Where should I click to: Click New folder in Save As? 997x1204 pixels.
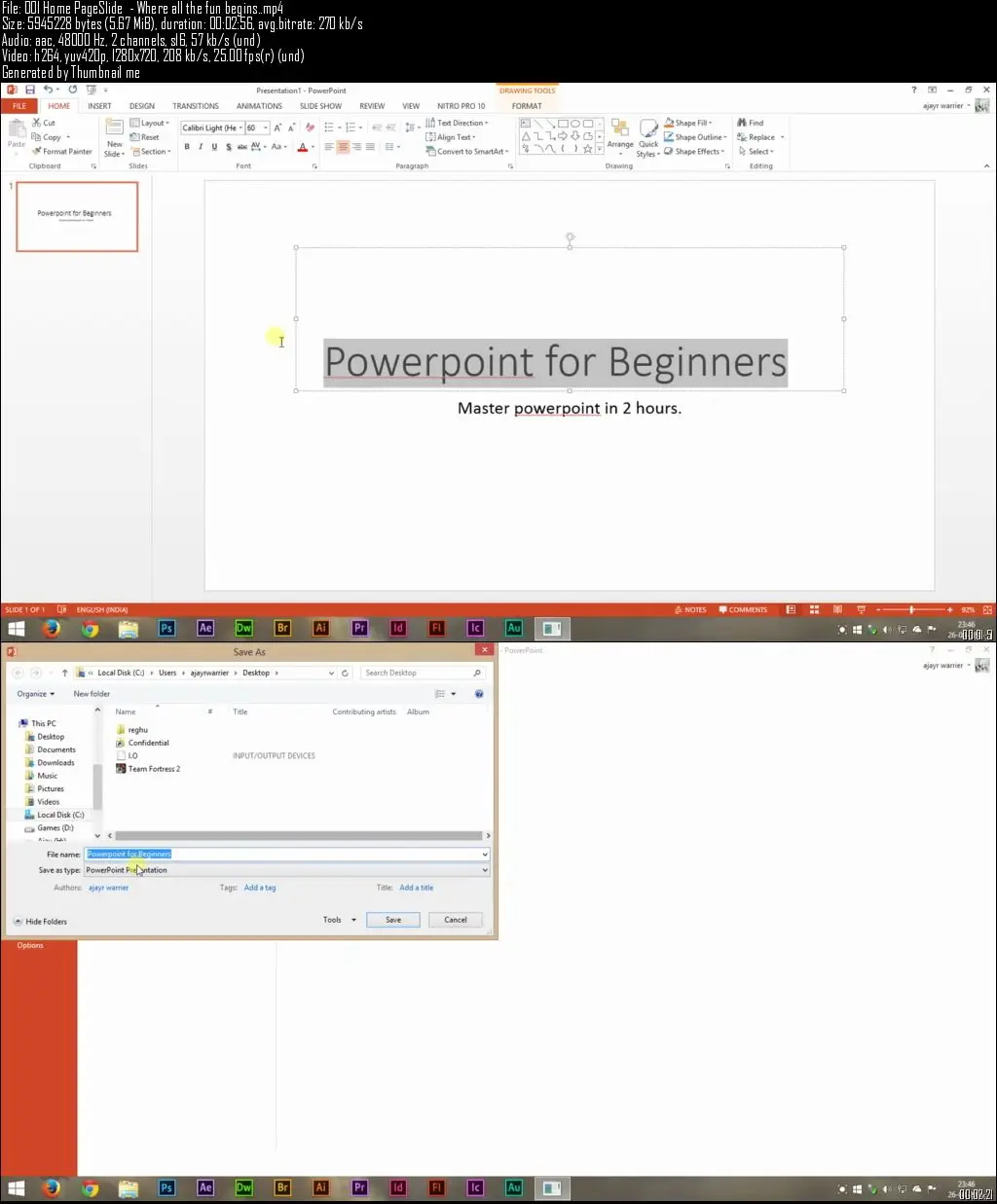pyautogui.click(x=92, y=694)
